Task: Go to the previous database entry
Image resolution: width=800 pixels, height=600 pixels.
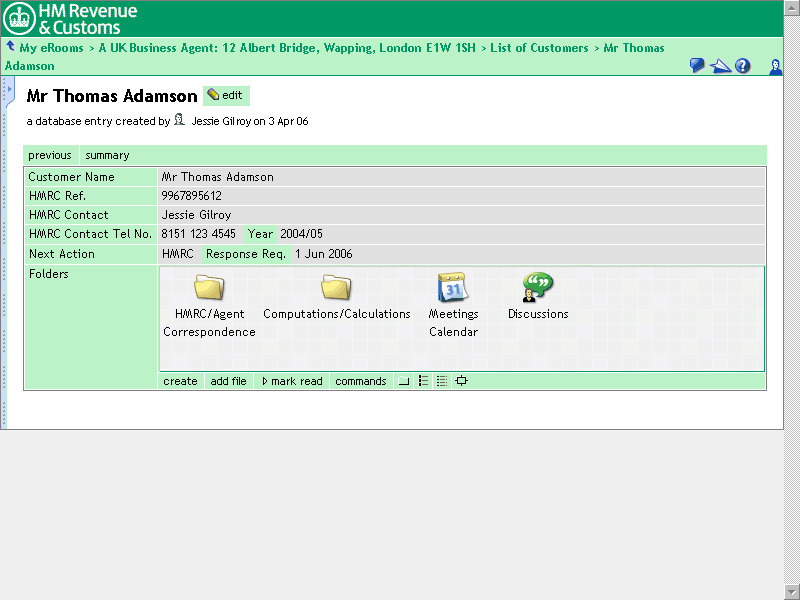Action: pyautogui.click(x=50, y=155)
